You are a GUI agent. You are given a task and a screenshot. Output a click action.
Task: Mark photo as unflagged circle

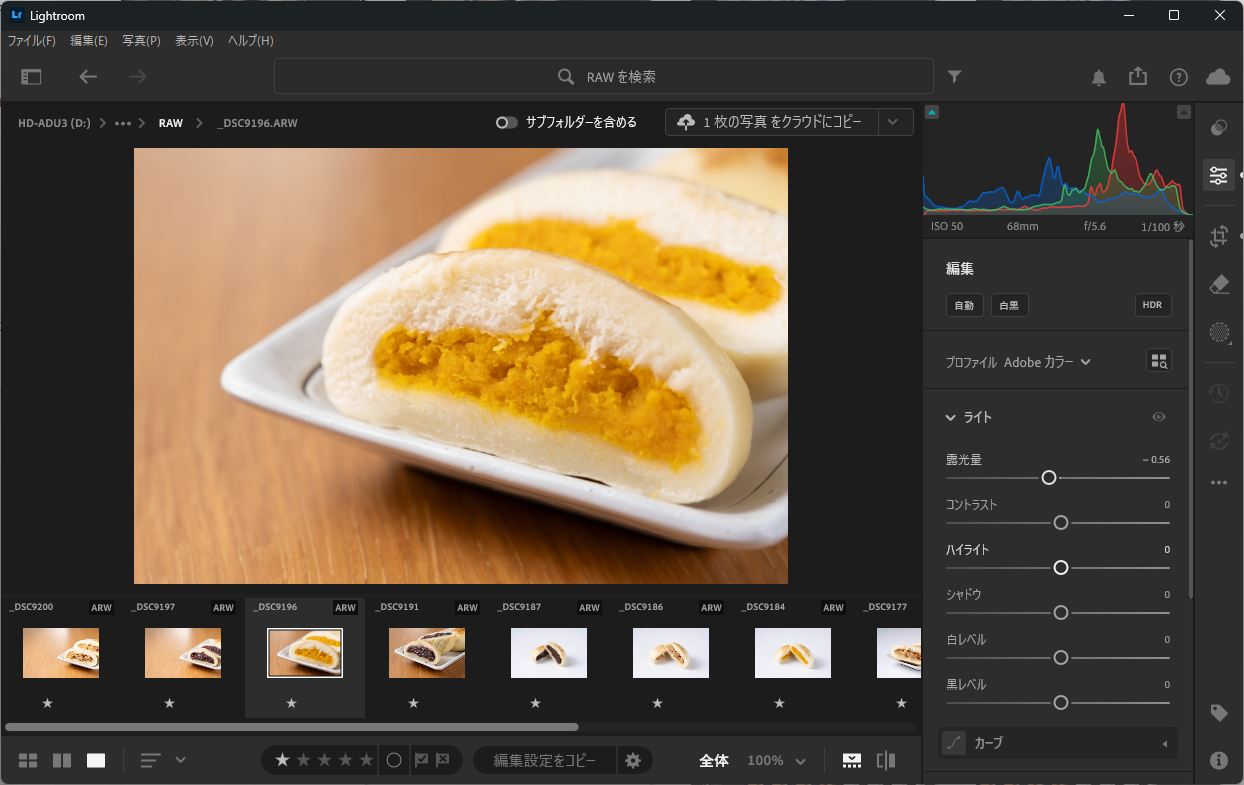tap(394, 760)
